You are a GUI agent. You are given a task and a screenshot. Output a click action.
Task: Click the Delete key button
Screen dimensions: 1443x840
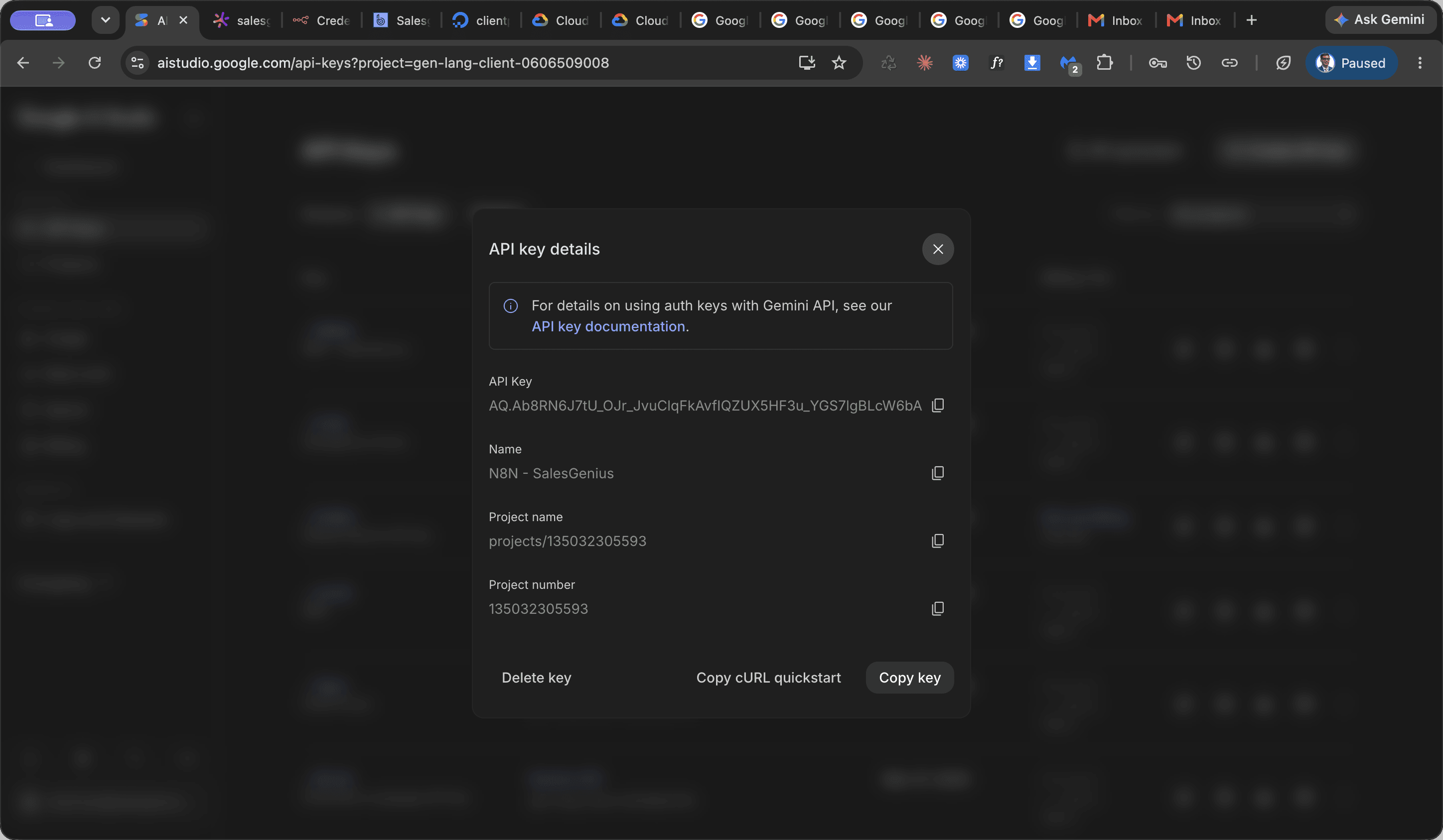point(536,678)
